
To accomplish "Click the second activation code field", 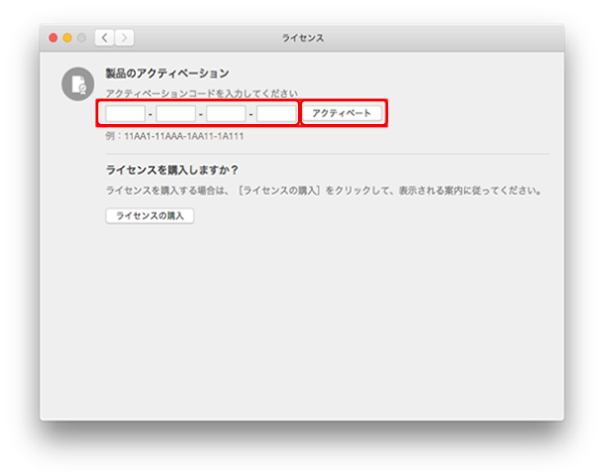I will tap(176, 114).
